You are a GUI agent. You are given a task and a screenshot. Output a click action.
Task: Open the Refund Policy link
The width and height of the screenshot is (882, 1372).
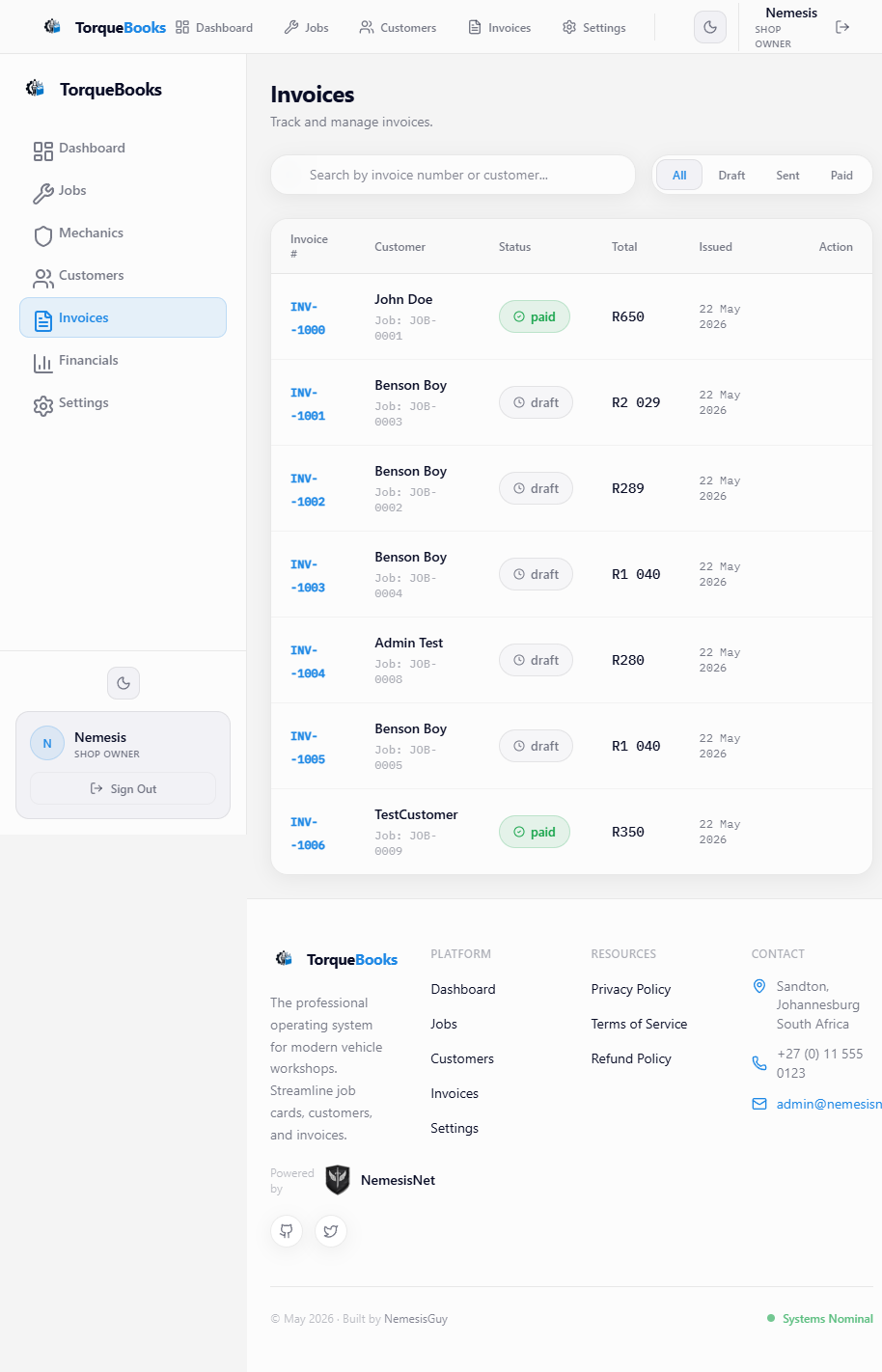click(631, 1058)
